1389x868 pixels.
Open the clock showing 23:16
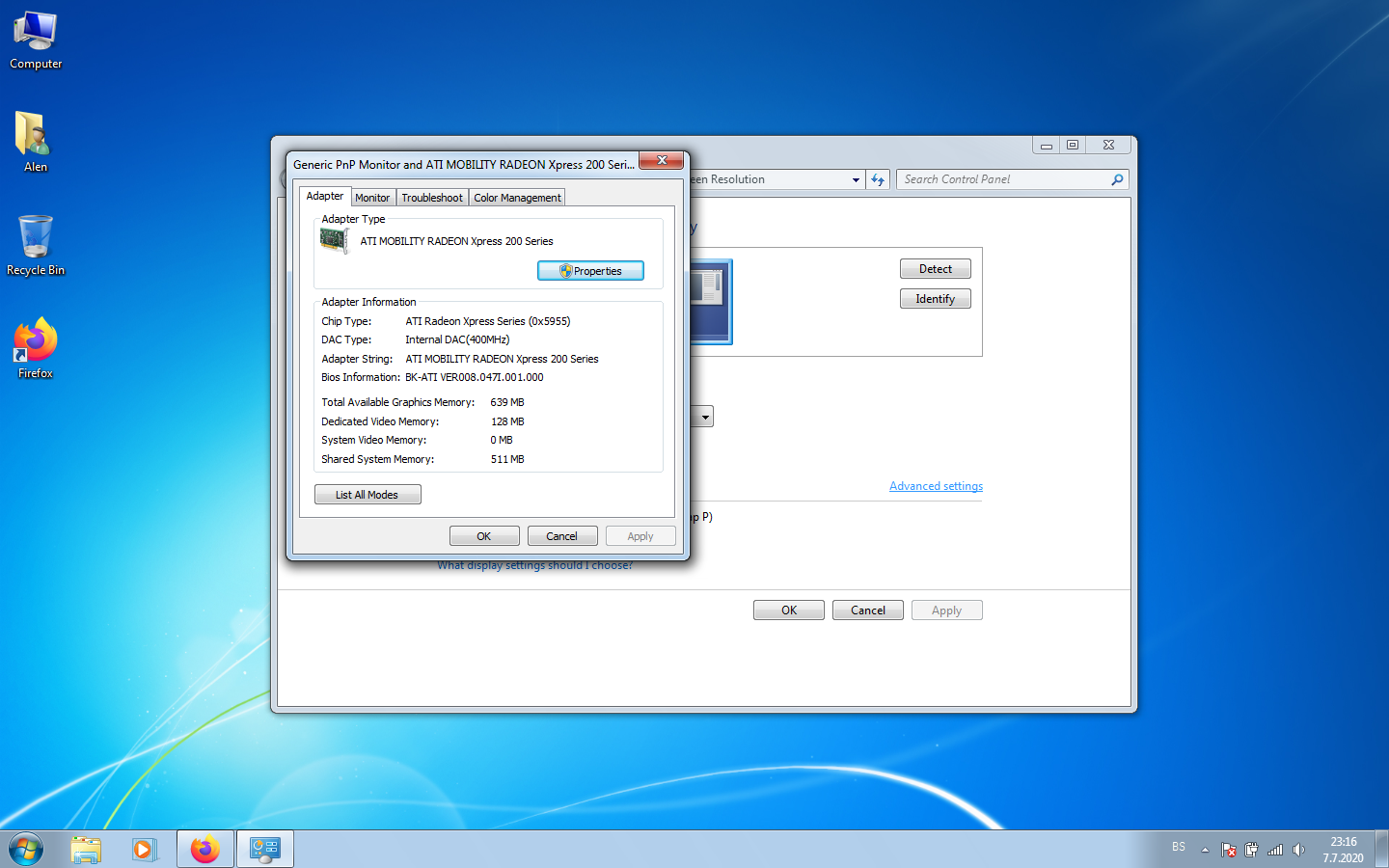pyautogui.click(x=1343, y=850)
